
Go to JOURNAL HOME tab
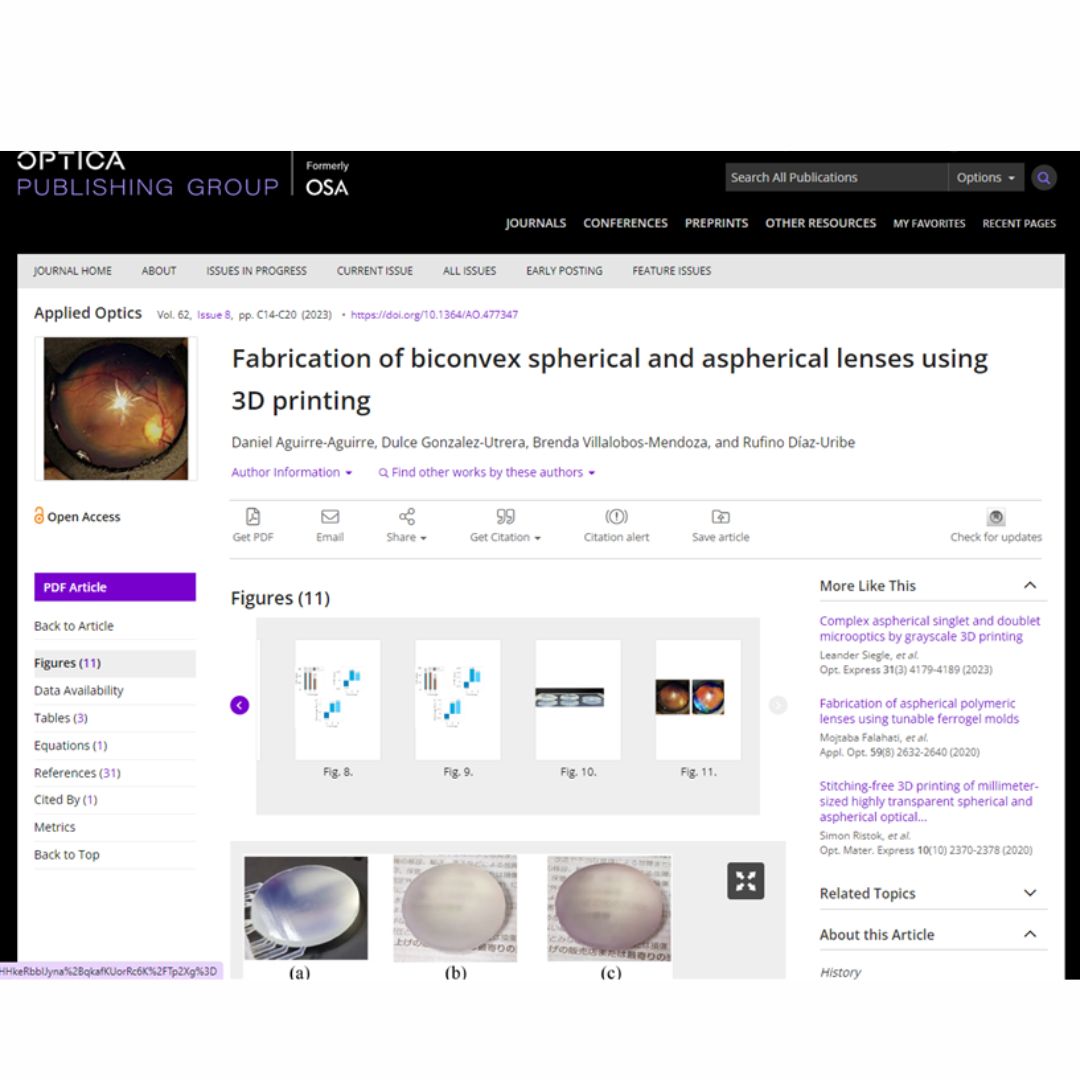[x=72, y=271]
